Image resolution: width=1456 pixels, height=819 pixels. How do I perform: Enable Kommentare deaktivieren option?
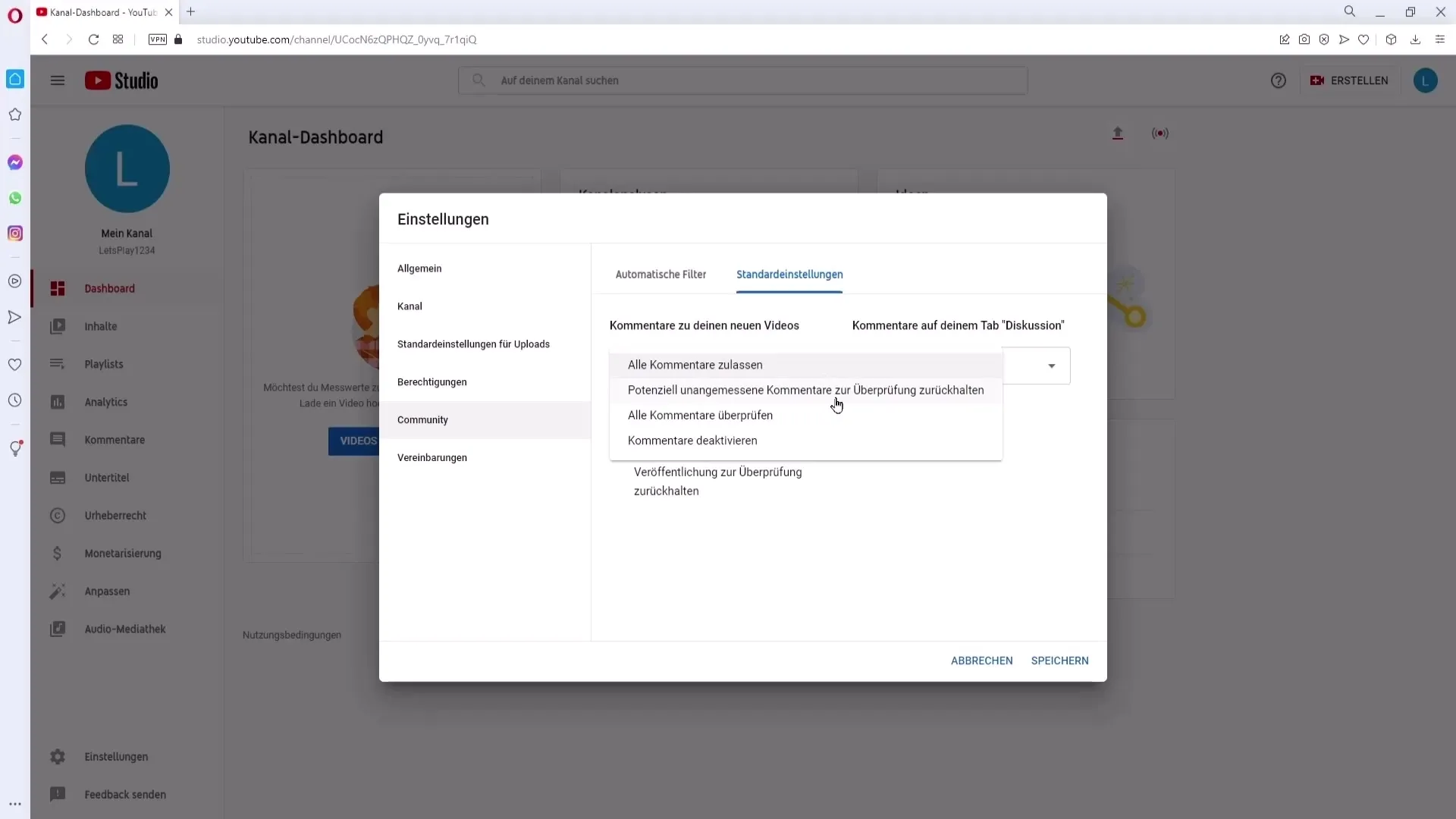pos(692,440)
